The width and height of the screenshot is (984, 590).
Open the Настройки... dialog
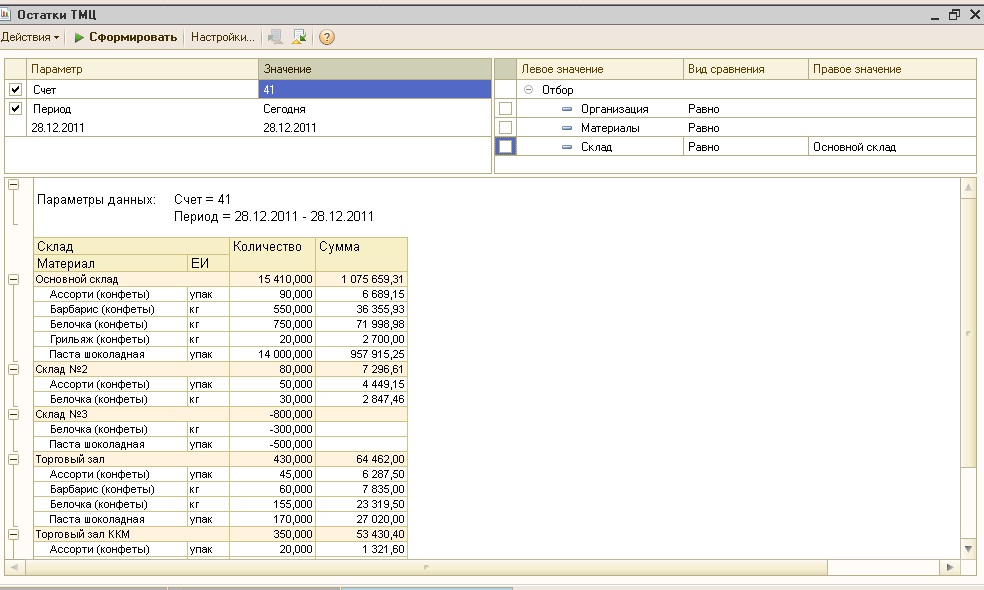click(x=223, y=37)
